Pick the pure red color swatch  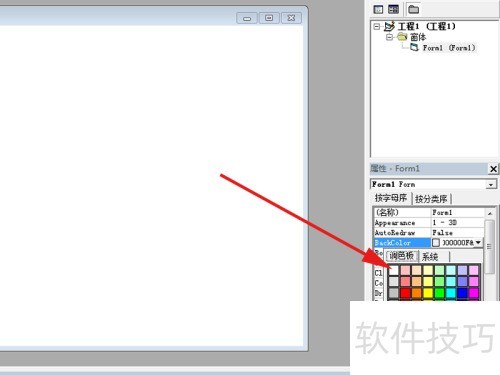point(405,293)
